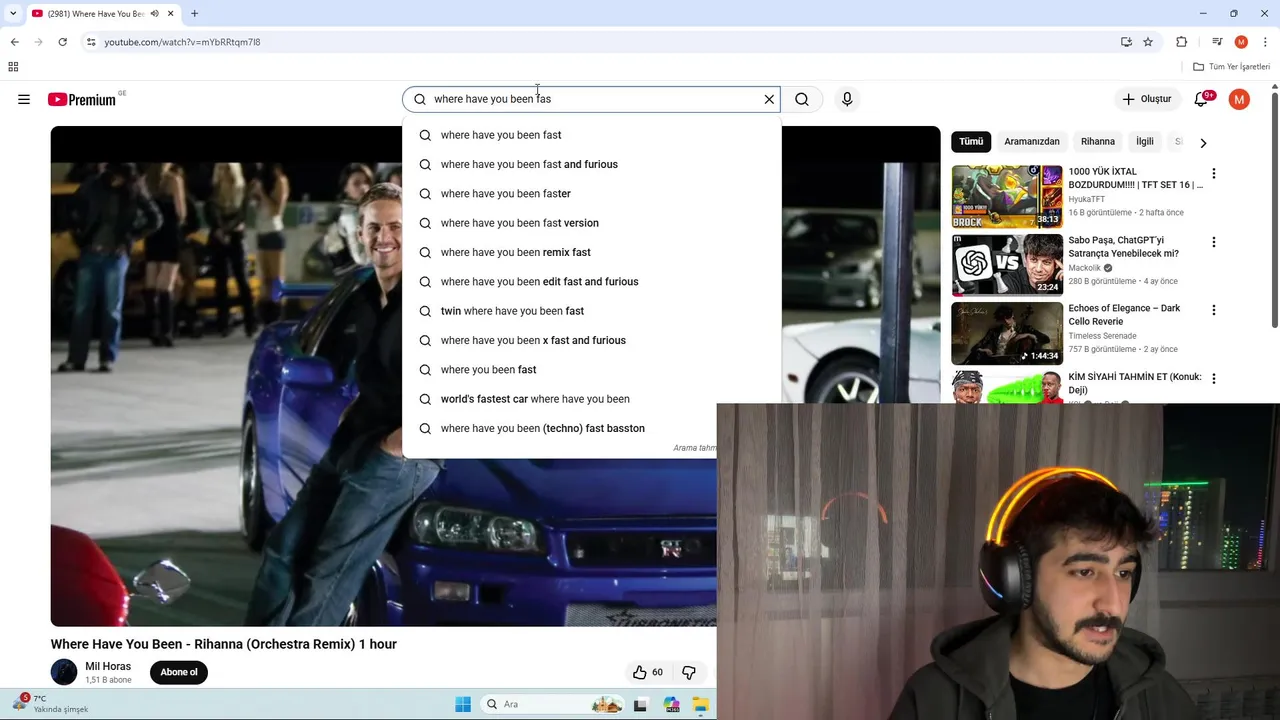Show more filter chips with right arrow
The image size is (1280, 720).
(1203, 143)
